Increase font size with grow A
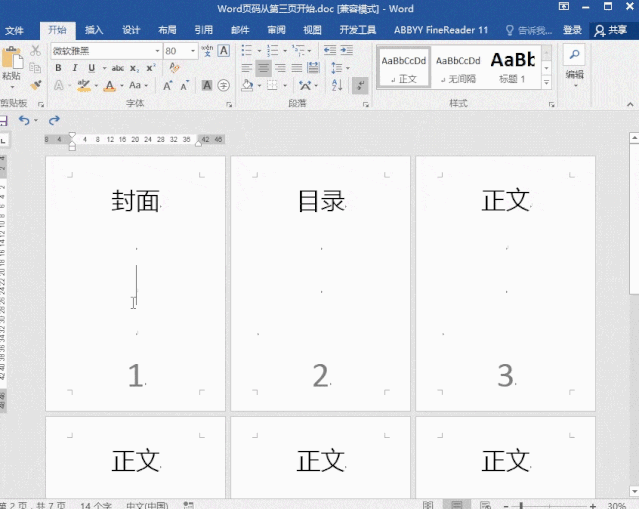 (x=167, y=86)
